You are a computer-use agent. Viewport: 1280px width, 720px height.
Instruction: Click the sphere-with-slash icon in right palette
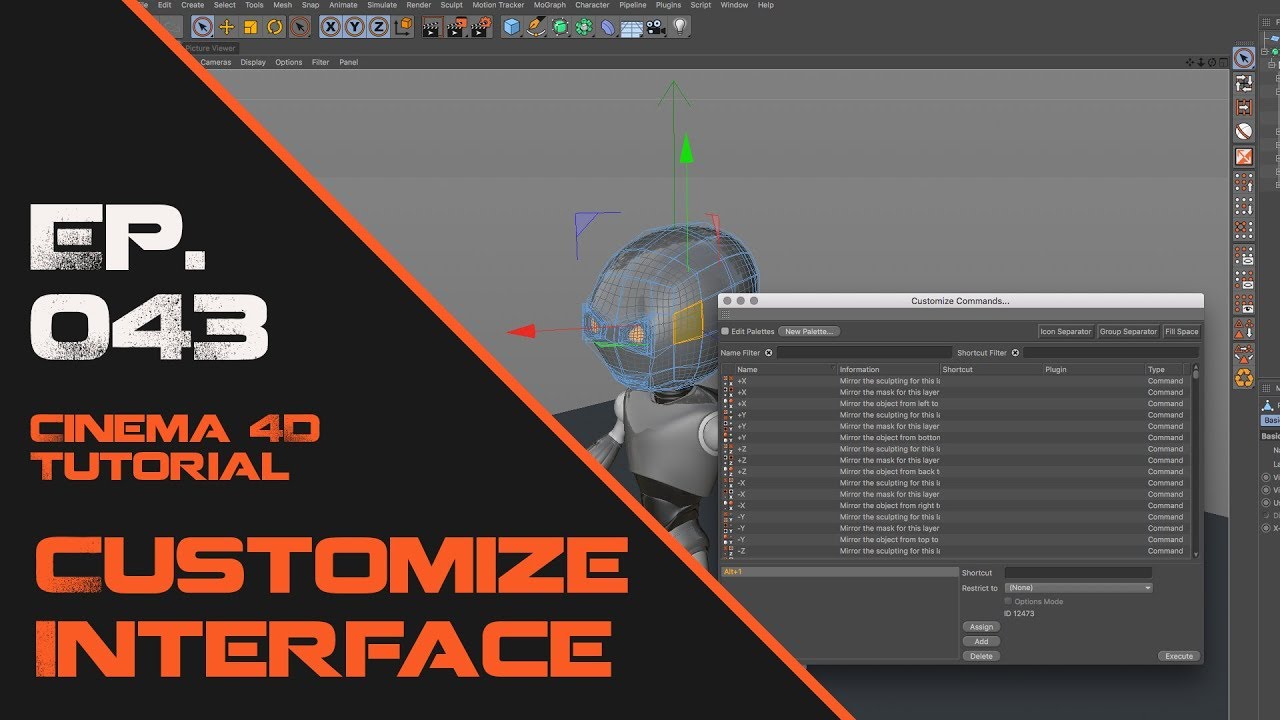click(x=1243, y=131)
